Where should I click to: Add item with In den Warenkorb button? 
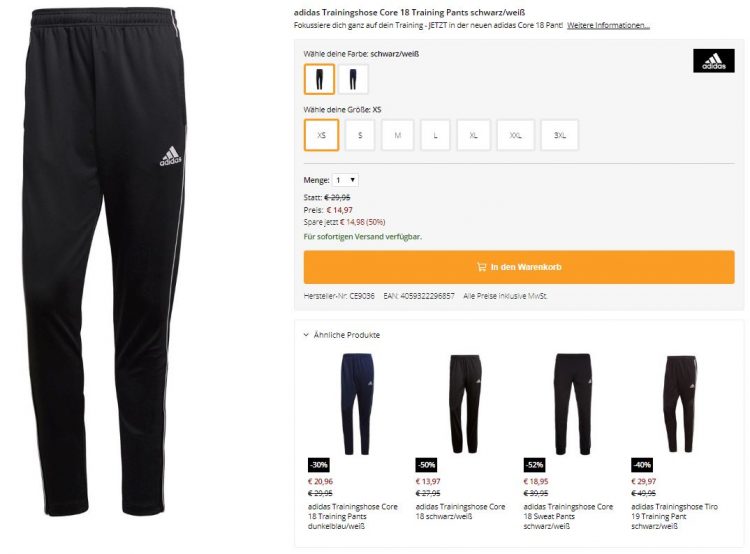click(x=519, y=267)
